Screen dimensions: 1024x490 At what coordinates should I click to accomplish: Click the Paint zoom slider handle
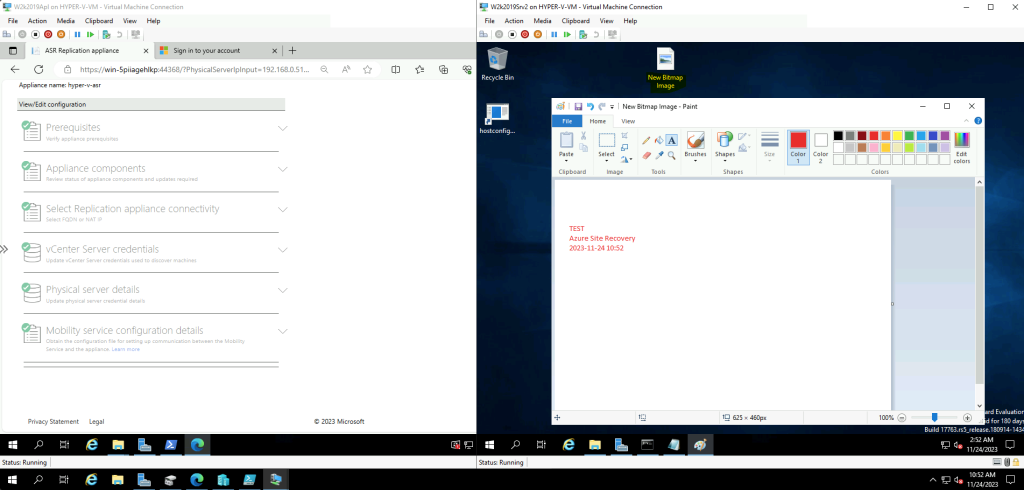tap(935, 417)
